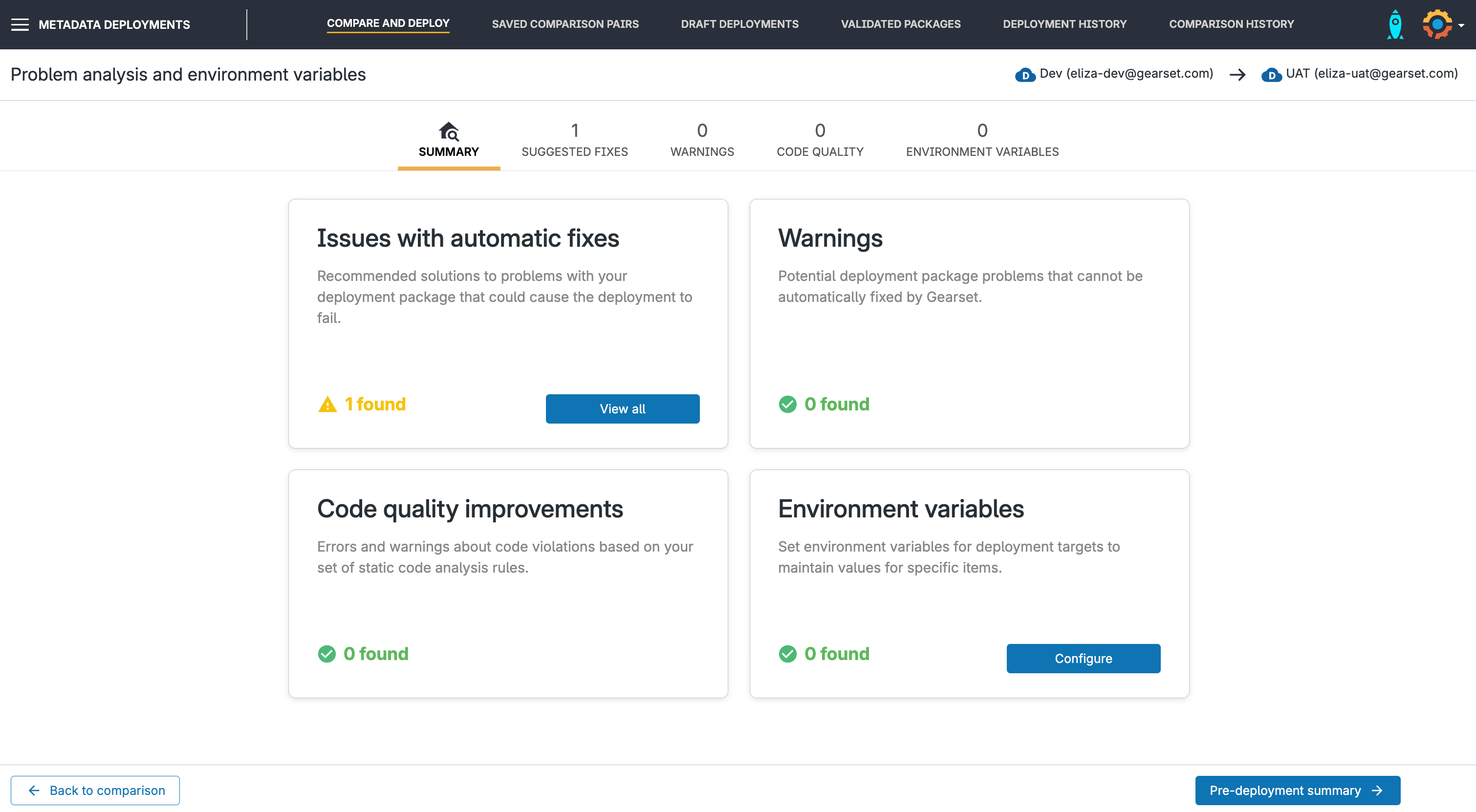Image resolution: width=1476 pixels, height=812 pixels.
Task: Go back to comparison
Action: tap(95, 790)
